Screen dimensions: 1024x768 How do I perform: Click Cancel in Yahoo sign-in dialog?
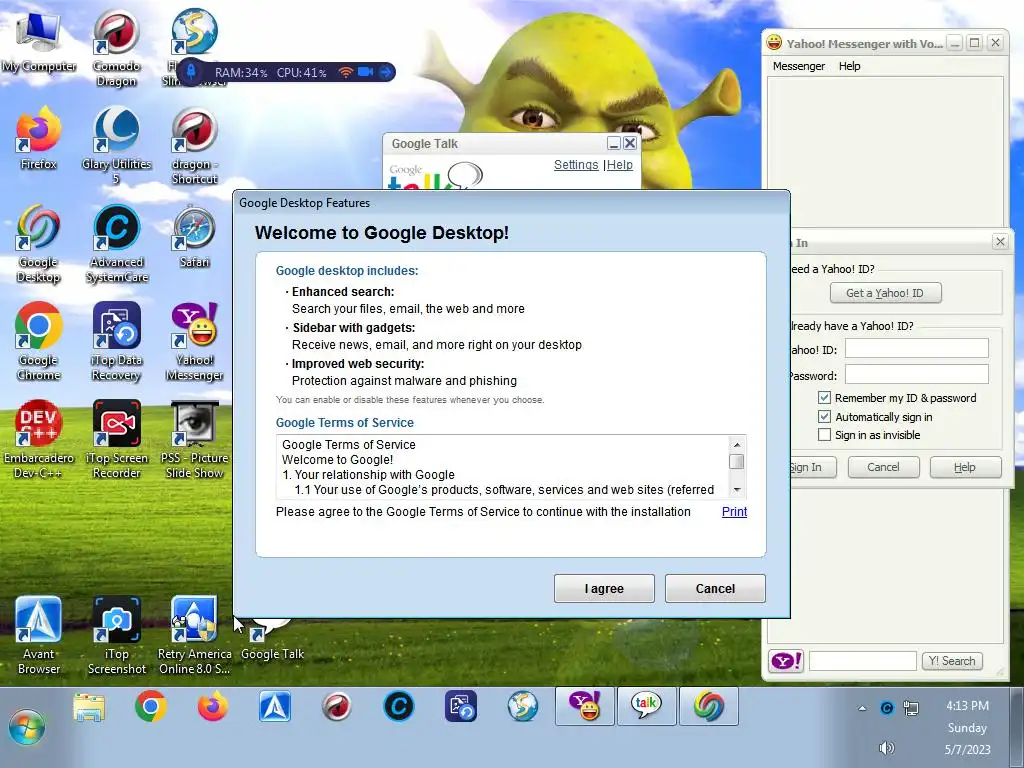pyautogui.click(x=884, y=467)
